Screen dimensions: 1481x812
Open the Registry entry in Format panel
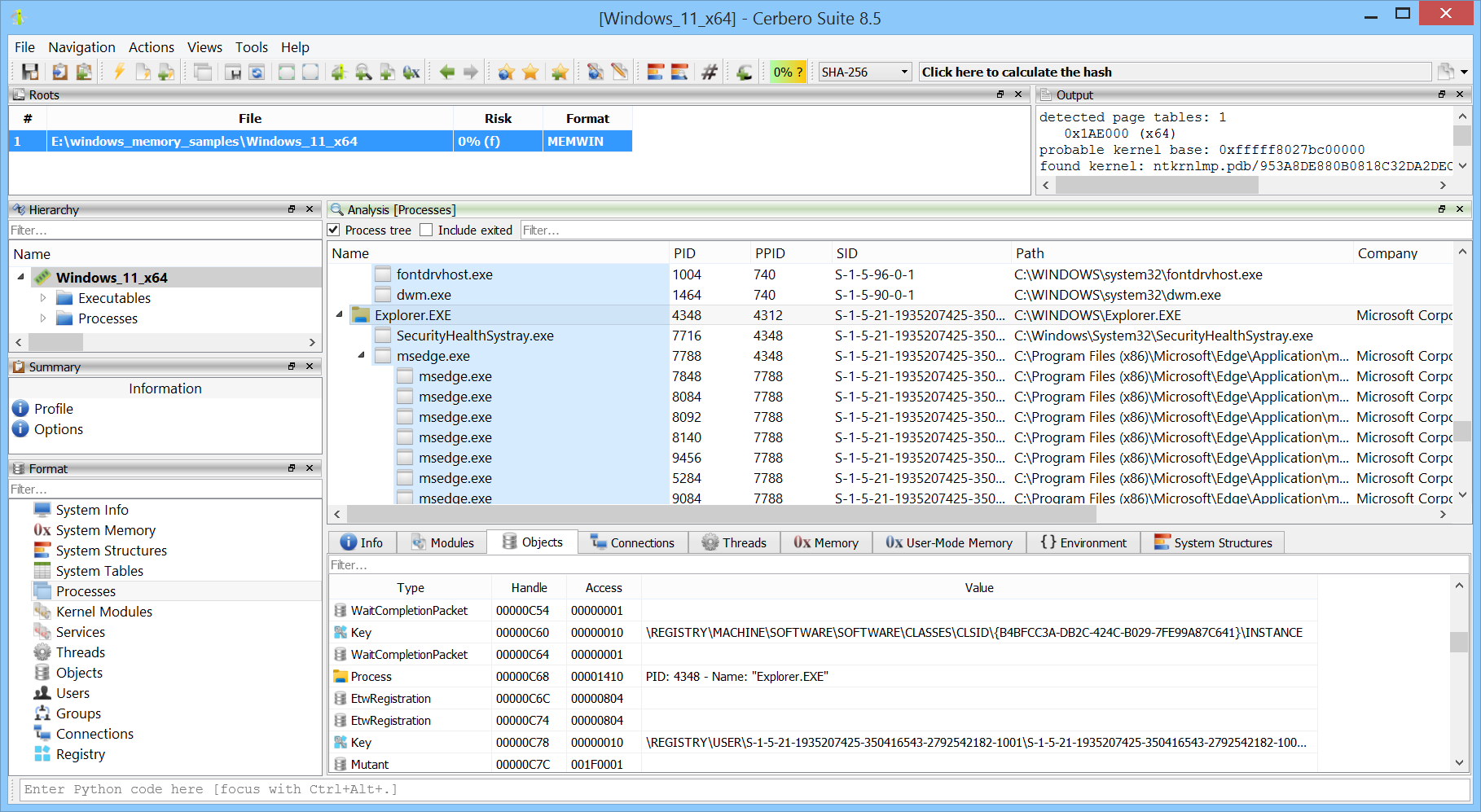coord(80,754)
